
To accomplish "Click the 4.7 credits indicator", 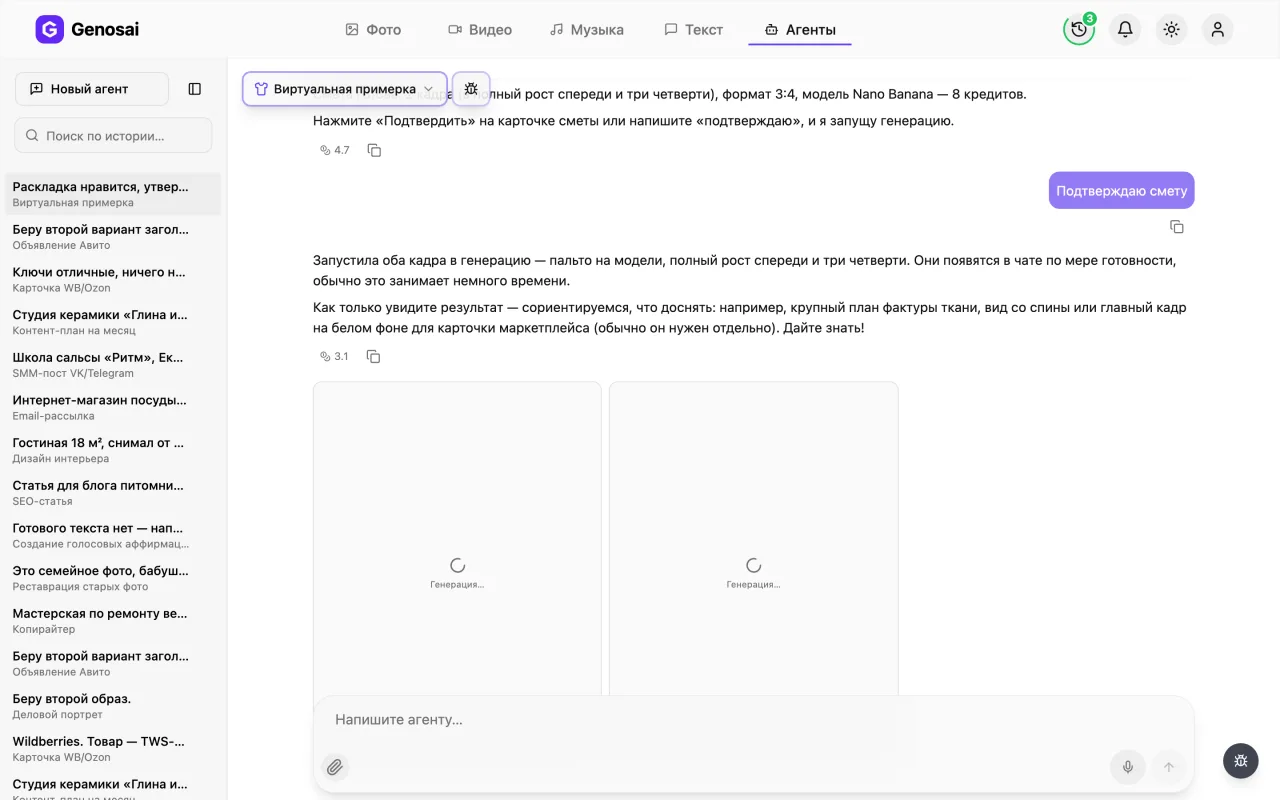I will (335, 150).
